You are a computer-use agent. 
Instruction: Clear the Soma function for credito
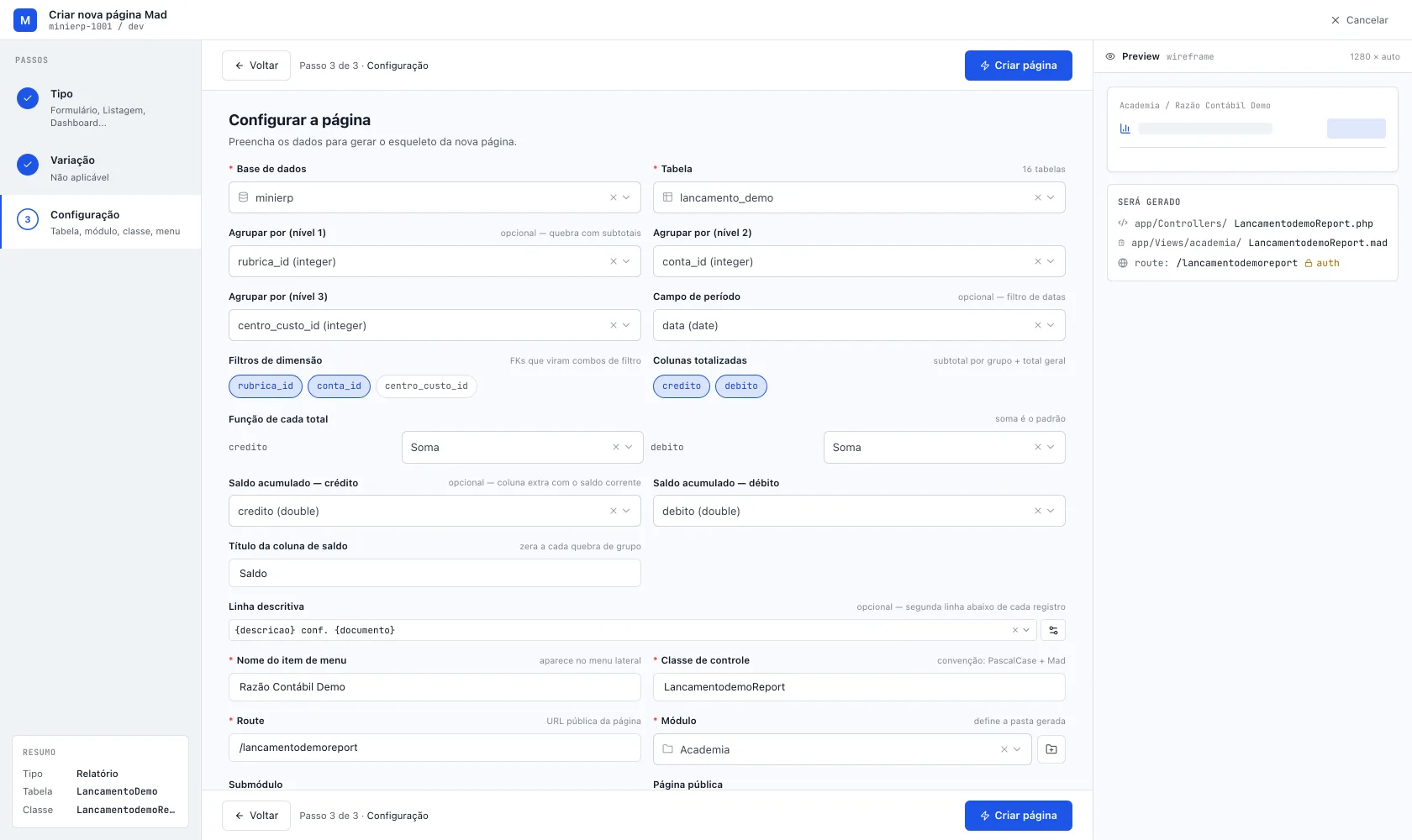[616, 447]
